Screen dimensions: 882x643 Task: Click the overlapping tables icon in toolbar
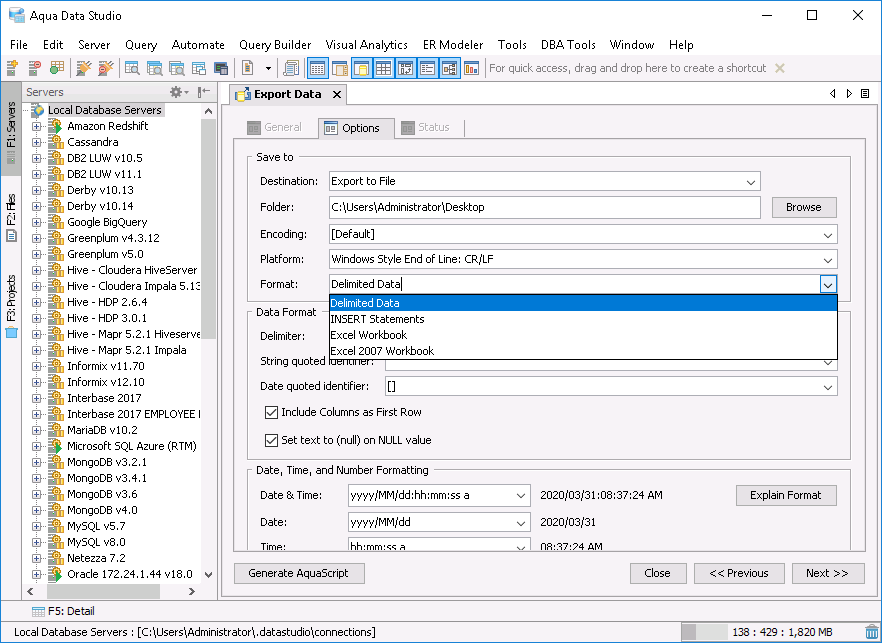point(199,68)
